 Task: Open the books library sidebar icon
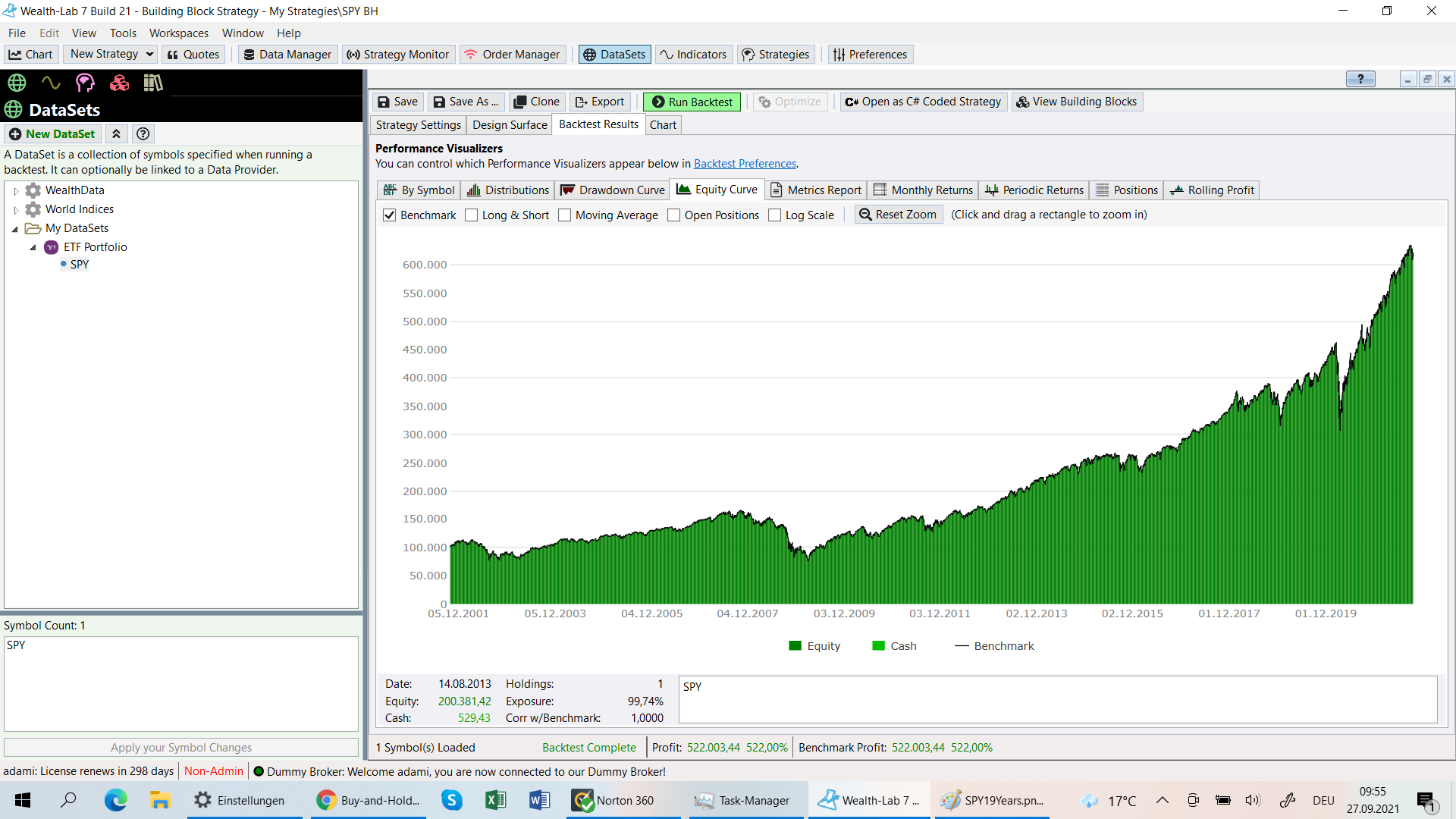[153, 83]
